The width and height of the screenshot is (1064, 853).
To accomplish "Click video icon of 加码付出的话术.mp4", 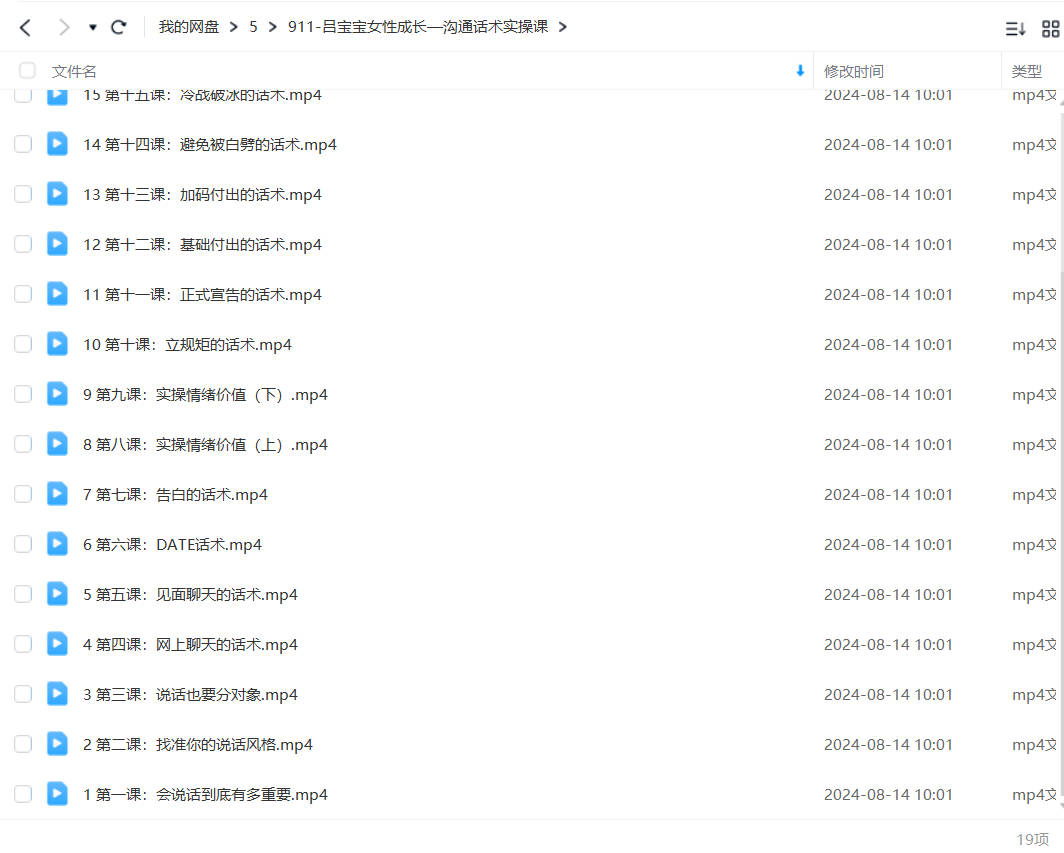I will [x=57, y=194].
